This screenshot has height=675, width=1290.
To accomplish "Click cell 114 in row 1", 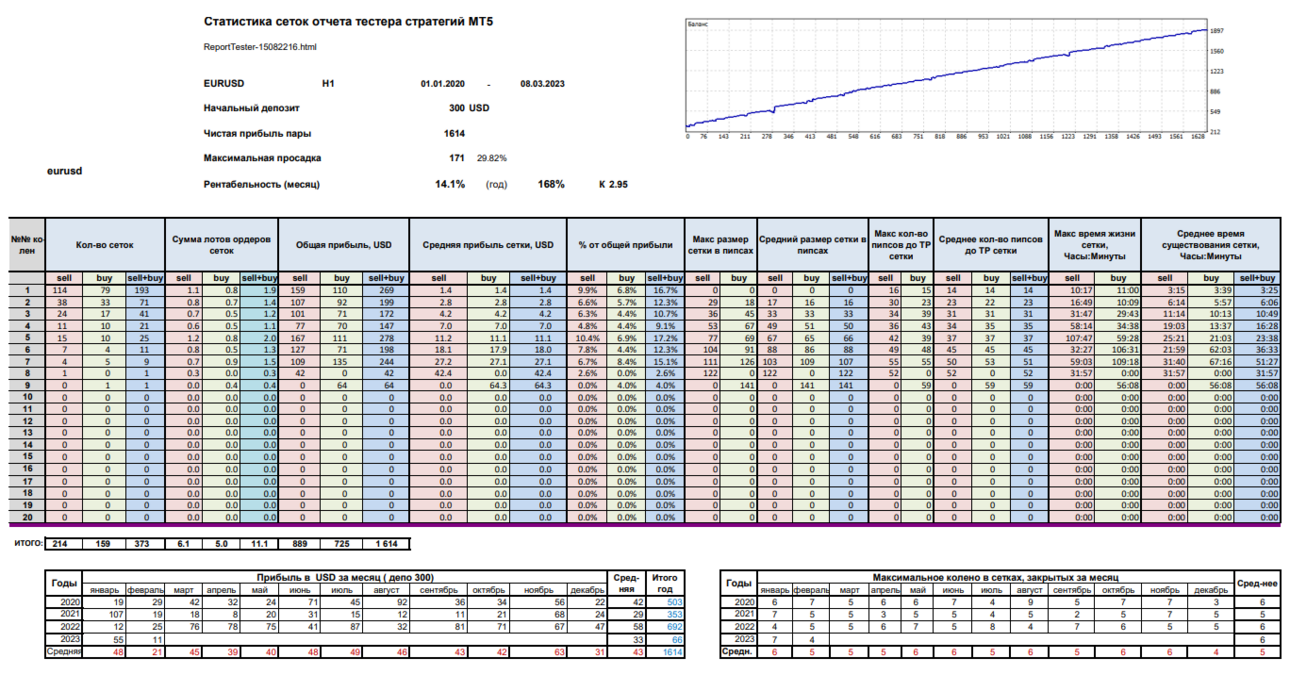I will tap(66, 289).
